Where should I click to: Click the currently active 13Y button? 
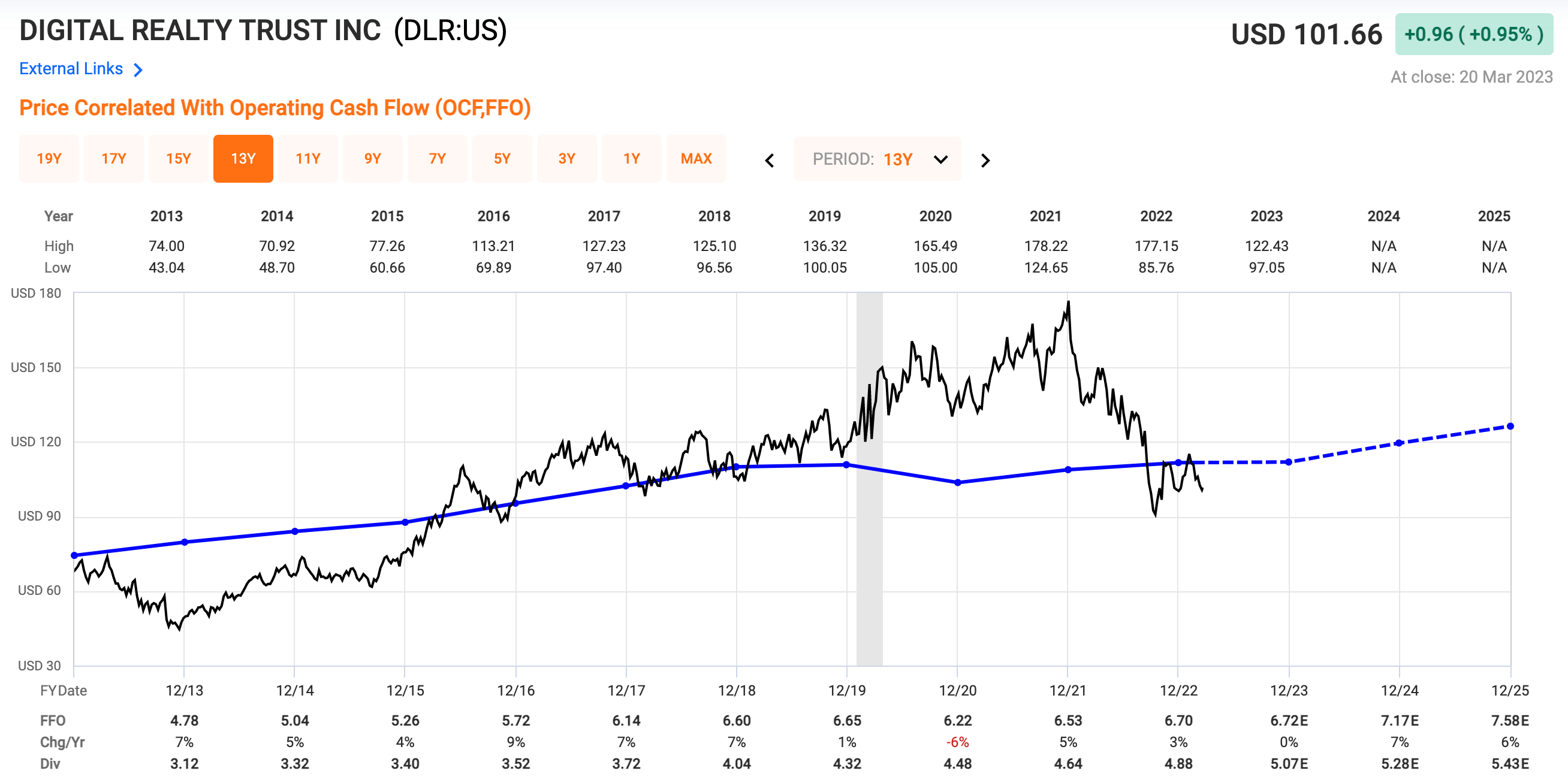pyautogui.click(x=243, y=158)
